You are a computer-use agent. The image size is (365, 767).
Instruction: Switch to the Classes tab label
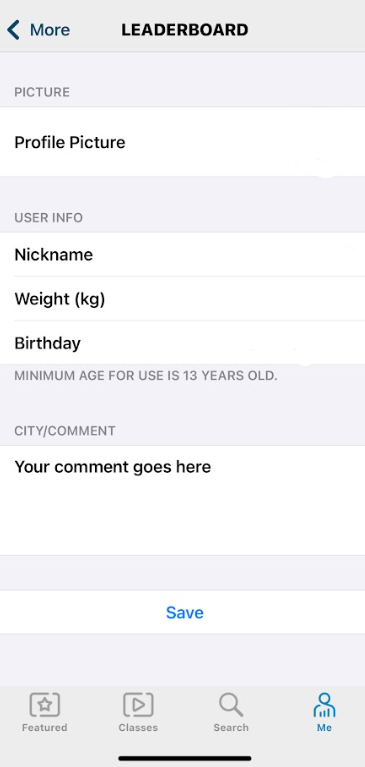click(138, 727)
